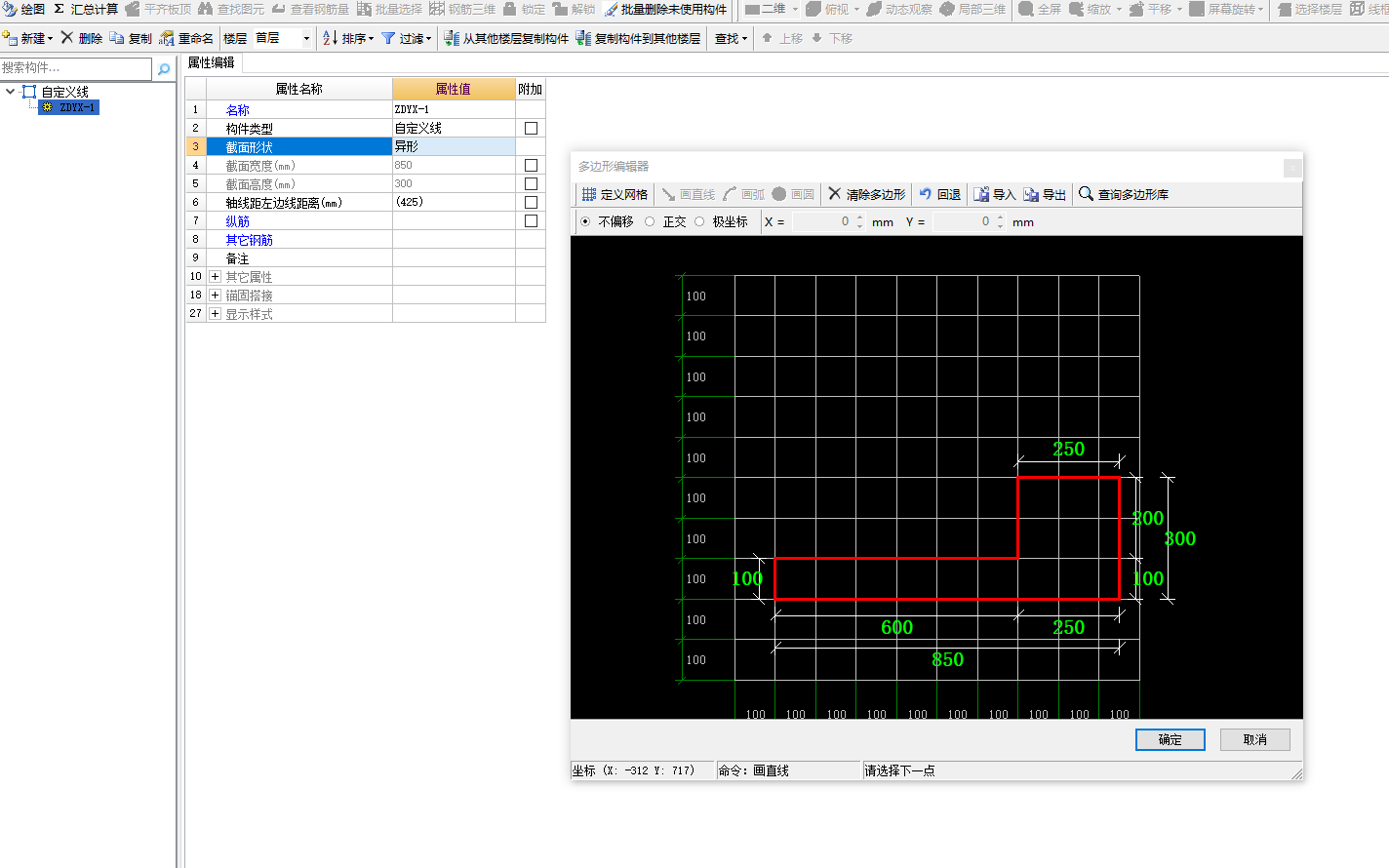Click the Y offset input field
The width and height of the screenshot is (1389, 868).
[x=964, y=221]
